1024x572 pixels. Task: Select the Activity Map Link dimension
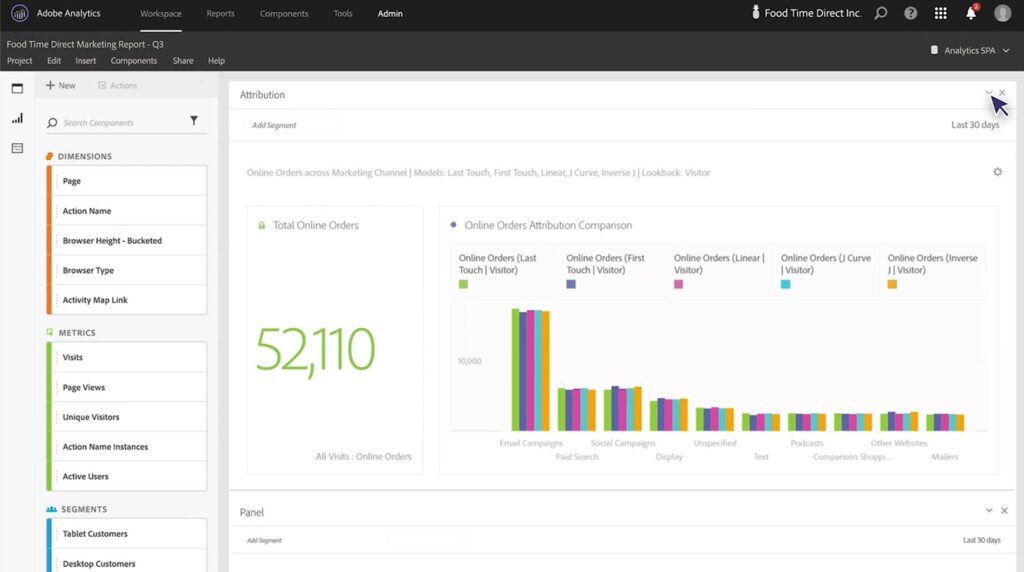click(x=127, y=300)
